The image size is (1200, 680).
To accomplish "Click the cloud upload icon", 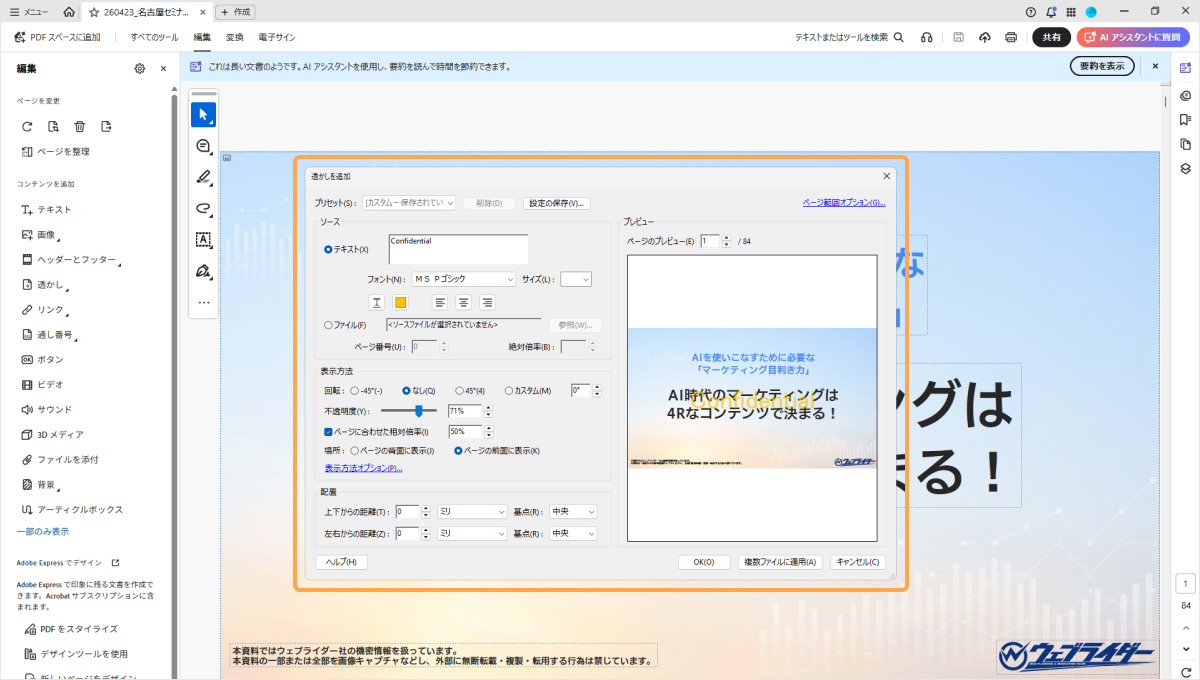I will point(985,37).
